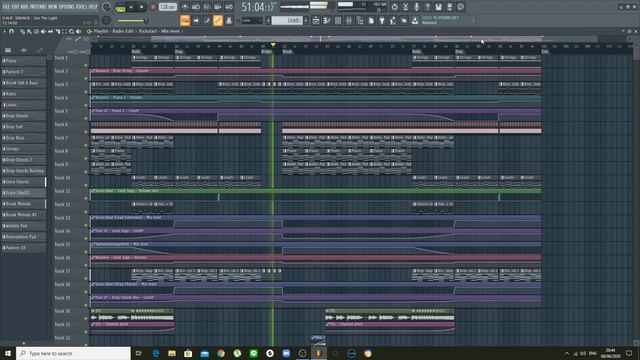The image size is (640, 360).
Task: Open the Leads pattern selector
Action: pyautogui.click(x=287, y=20)
